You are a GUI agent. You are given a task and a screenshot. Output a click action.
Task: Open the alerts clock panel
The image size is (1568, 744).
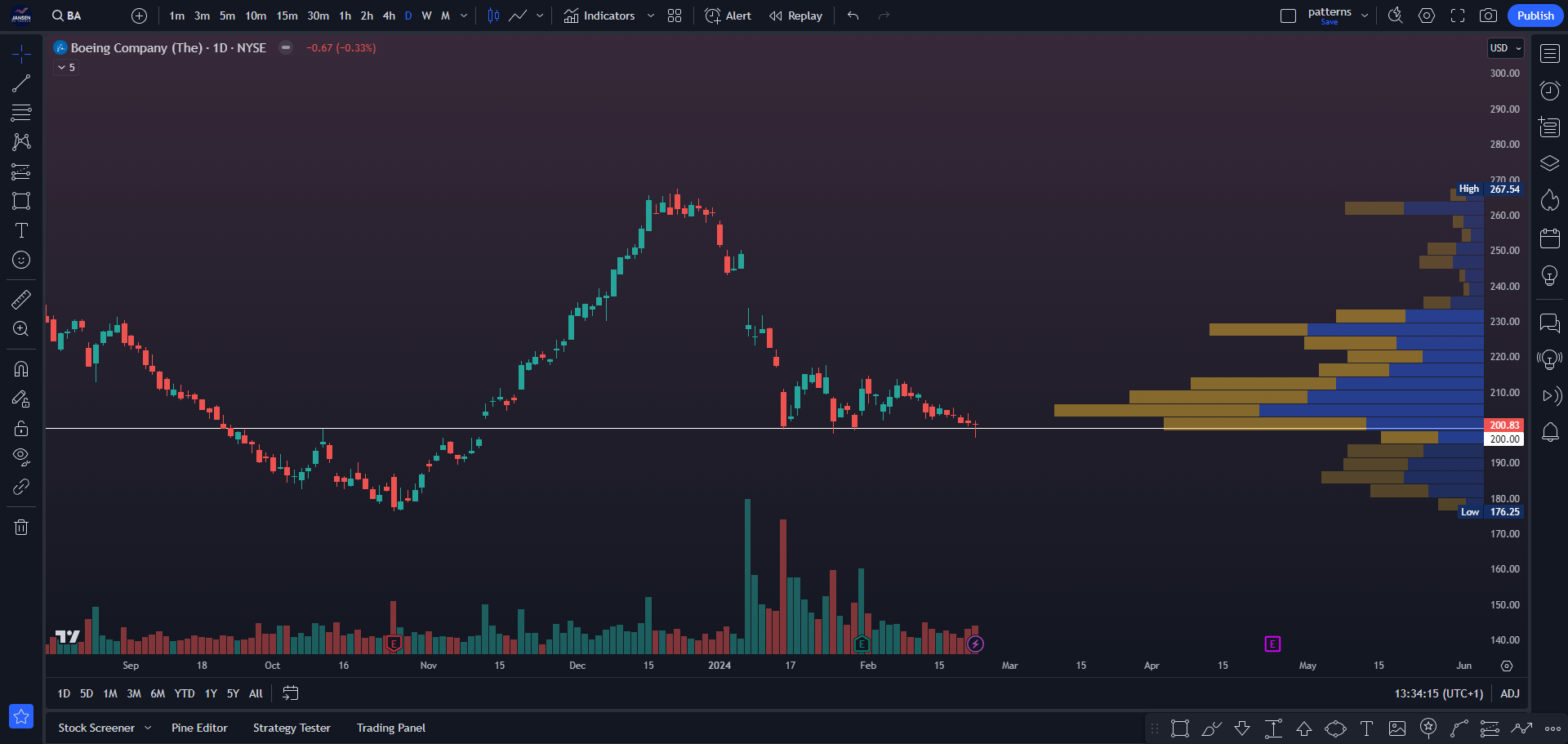1550,91
